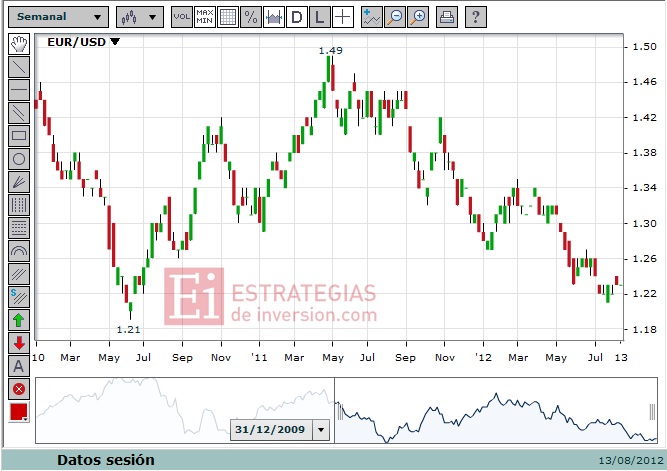667x471 pixels.
Task: Delete drawings with the red X tool
Action: click(19, 389)
